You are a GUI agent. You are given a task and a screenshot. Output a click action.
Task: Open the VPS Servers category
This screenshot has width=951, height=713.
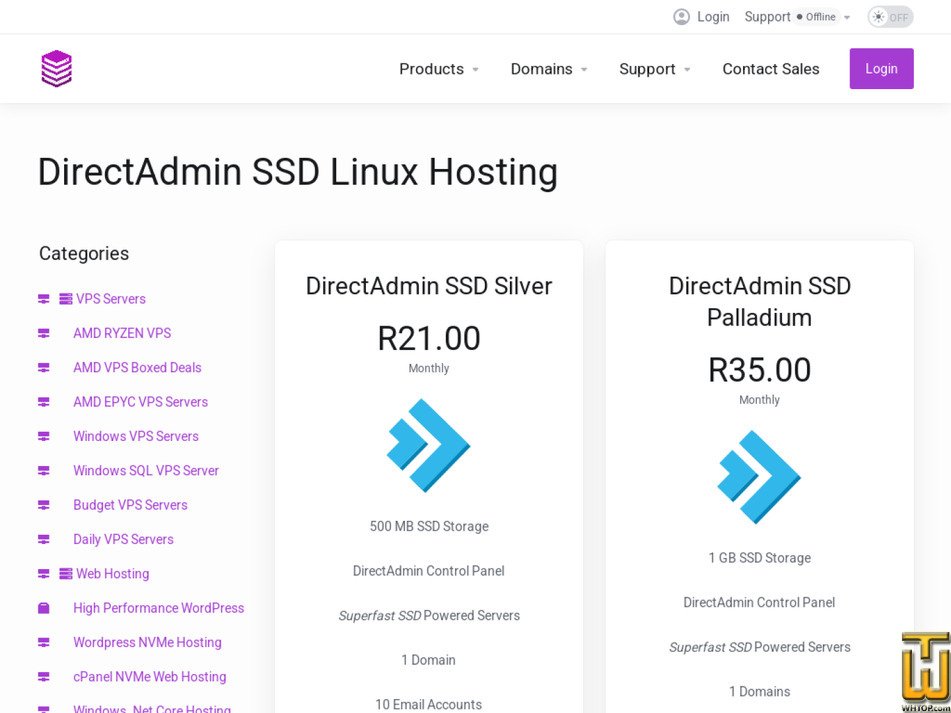point(110,299)
